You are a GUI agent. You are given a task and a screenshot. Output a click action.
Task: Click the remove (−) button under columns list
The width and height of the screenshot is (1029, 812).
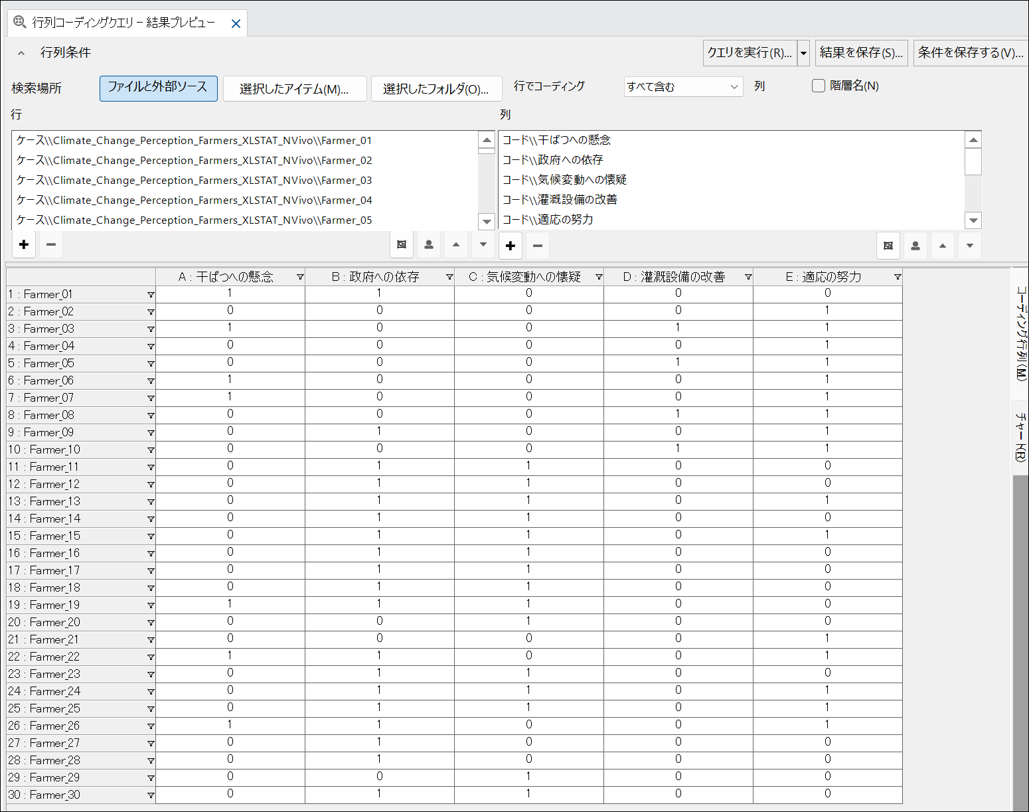click(x=538, y=246)
